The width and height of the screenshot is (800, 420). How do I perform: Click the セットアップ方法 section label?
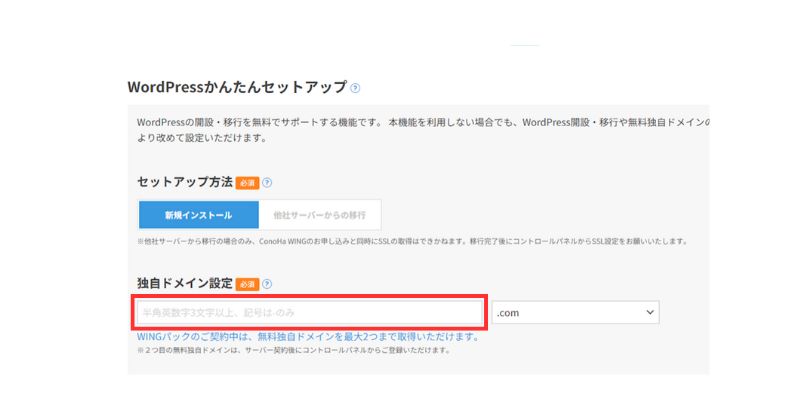[x=184, y=183]
